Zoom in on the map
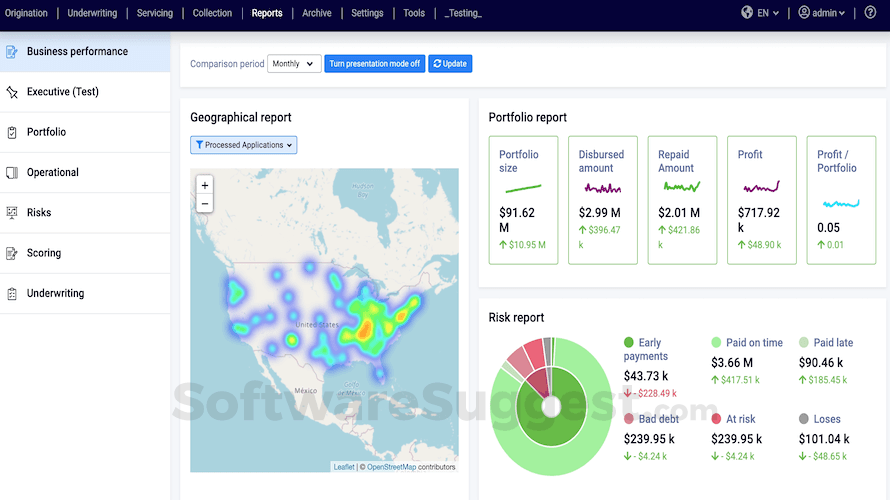Image resolution: width=890 pixels, height=500 pixels. point(205,185)
